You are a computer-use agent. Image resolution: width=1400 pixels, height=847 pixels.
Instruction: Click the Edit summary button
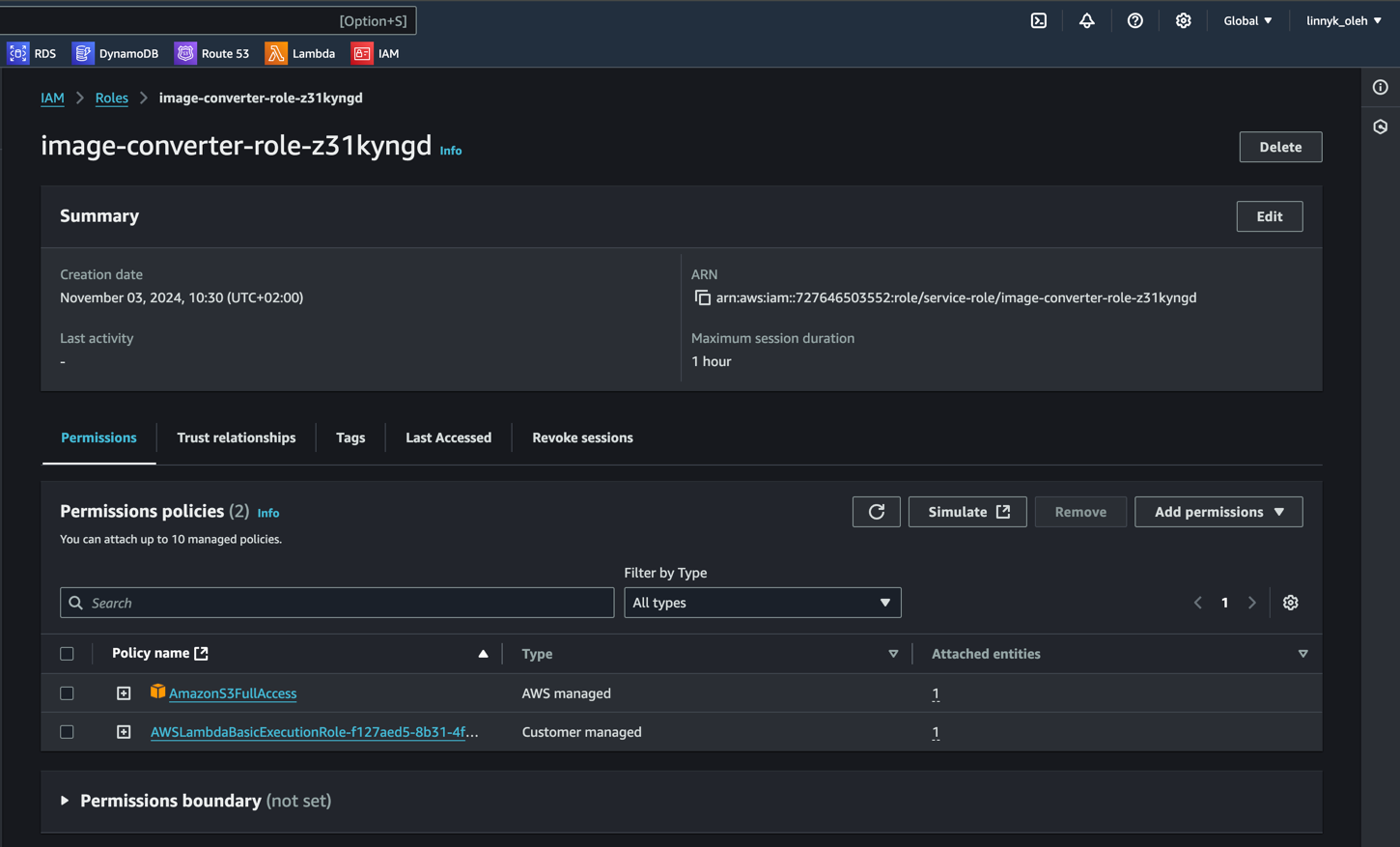click(x=1270, y=216)
